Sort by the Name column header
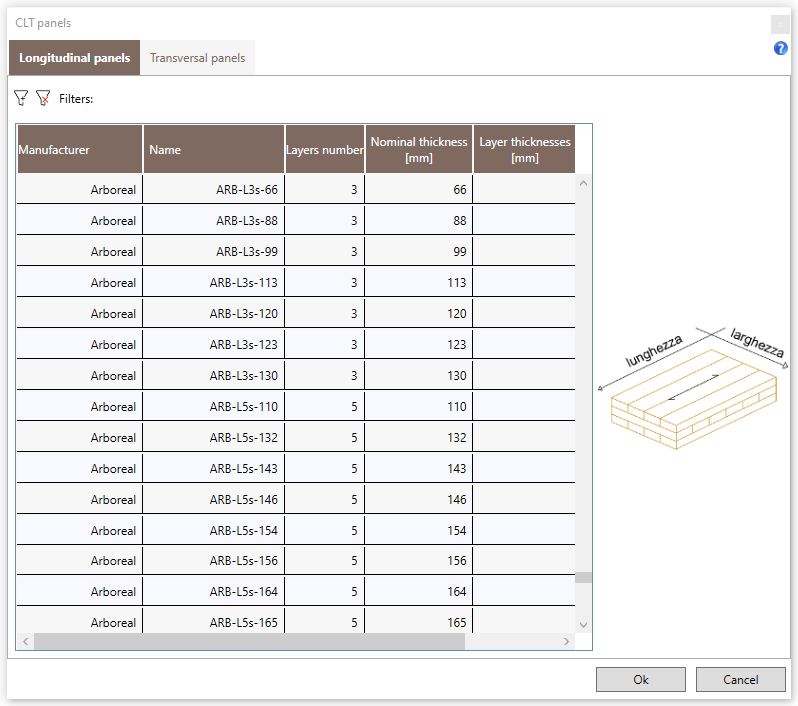The width and height of the screenshot is (798, 706). [x=214, y=150]
